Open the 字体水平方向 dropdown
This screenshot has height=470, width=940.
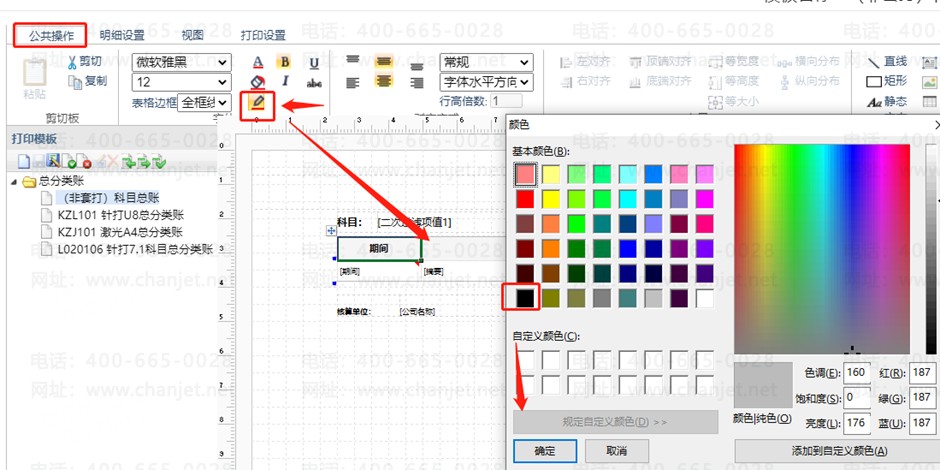486,82
